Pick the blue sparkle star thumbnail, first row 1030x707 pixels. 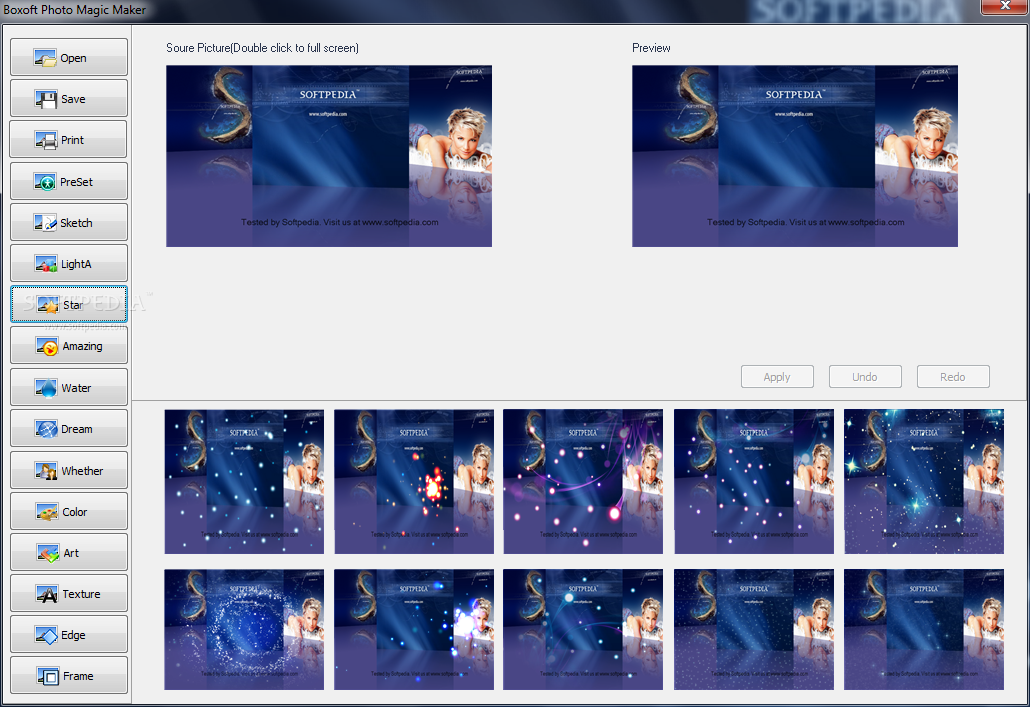[244, 482]
